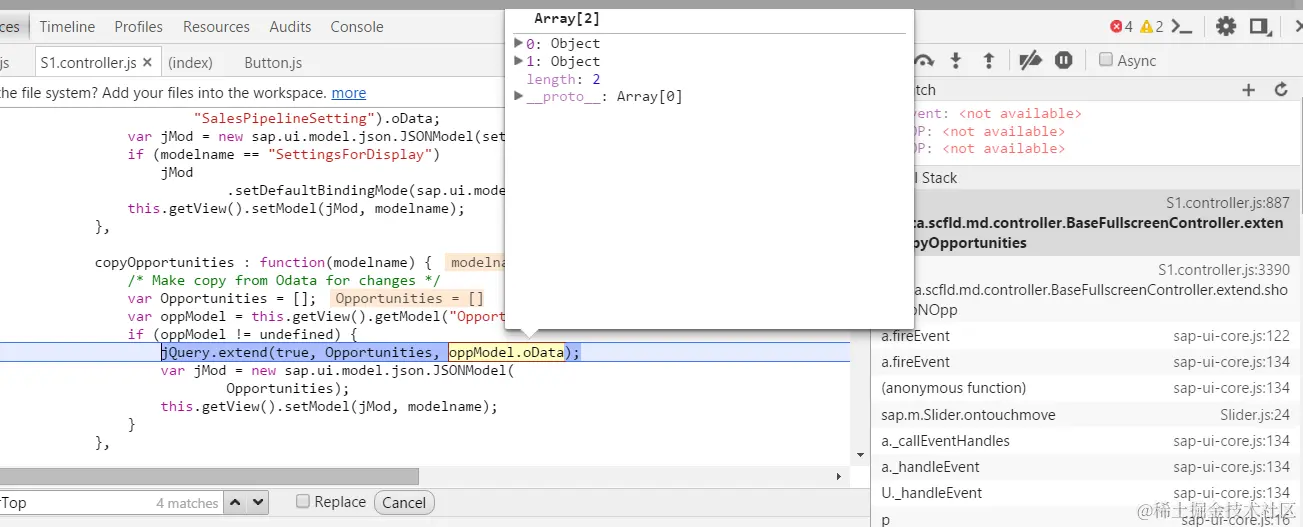Click the yellow warning count icon
The image size is (1303, 527).
pos(1146,27)
